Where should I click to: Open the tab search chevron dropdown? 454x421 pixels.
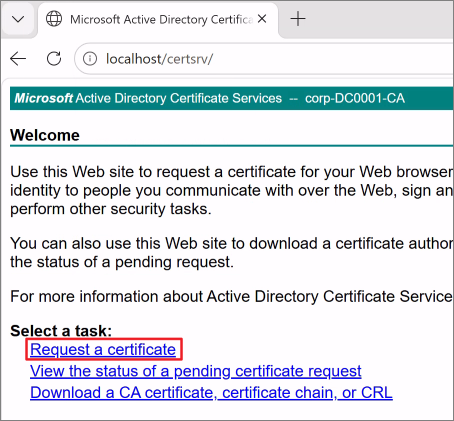coord(18,19)
